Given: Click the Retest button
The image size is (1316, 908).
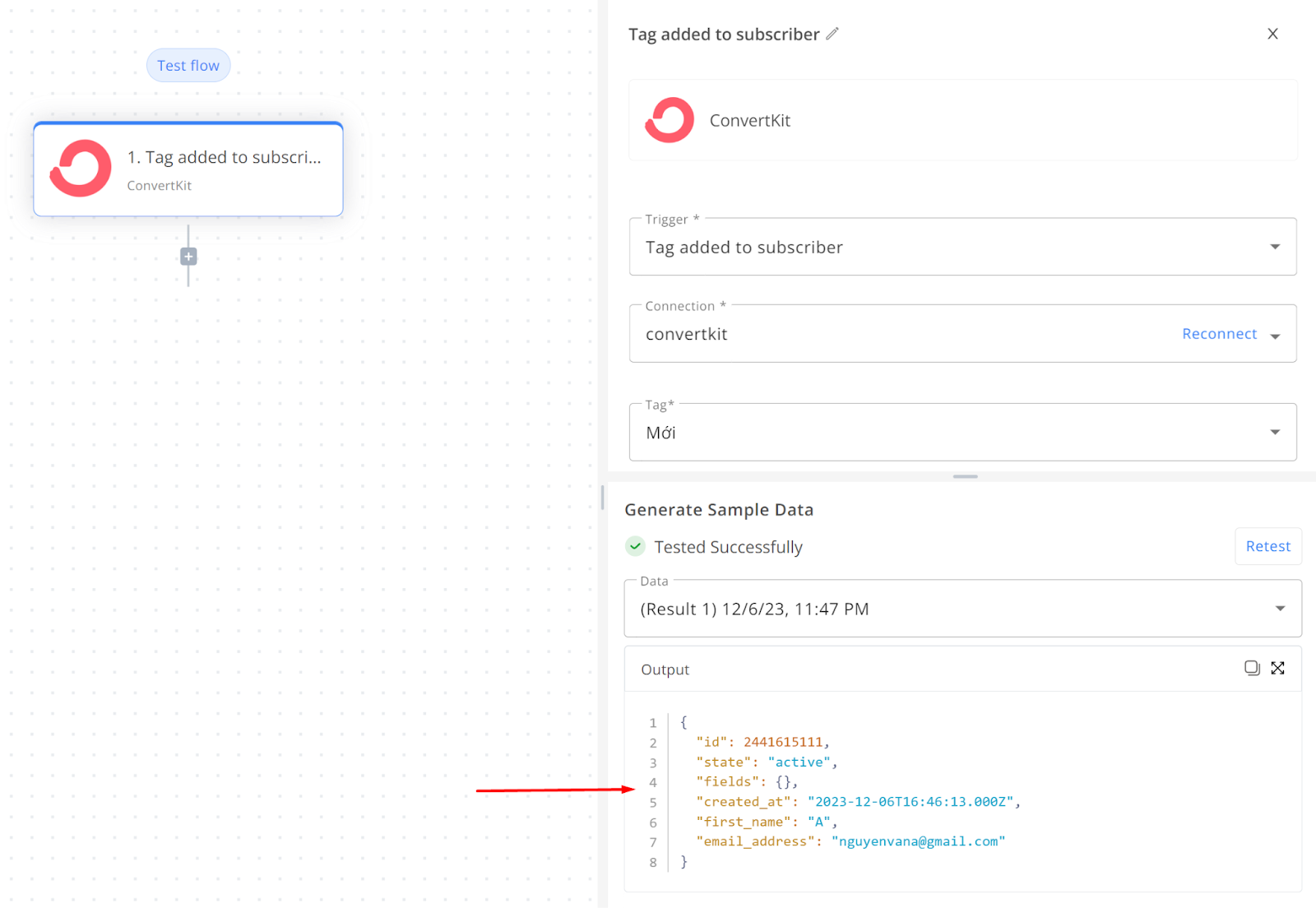Looking at the screenshot, I should (1267, 546).
